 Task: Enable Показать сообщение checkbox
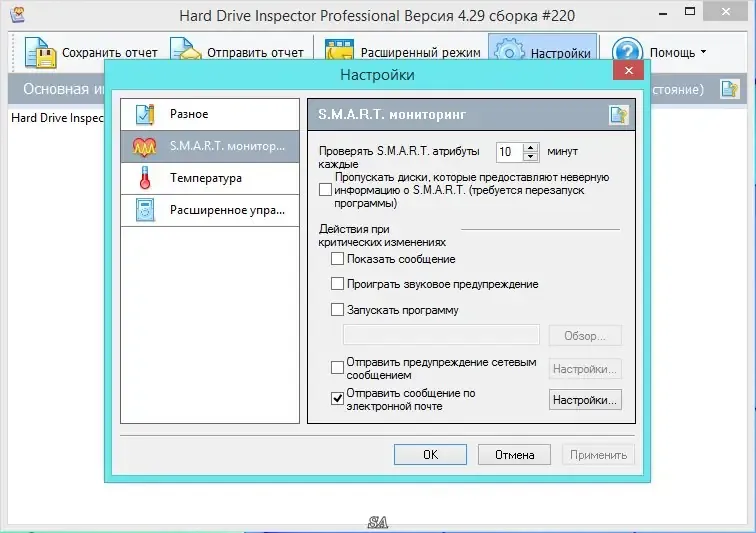pos(338,259)
